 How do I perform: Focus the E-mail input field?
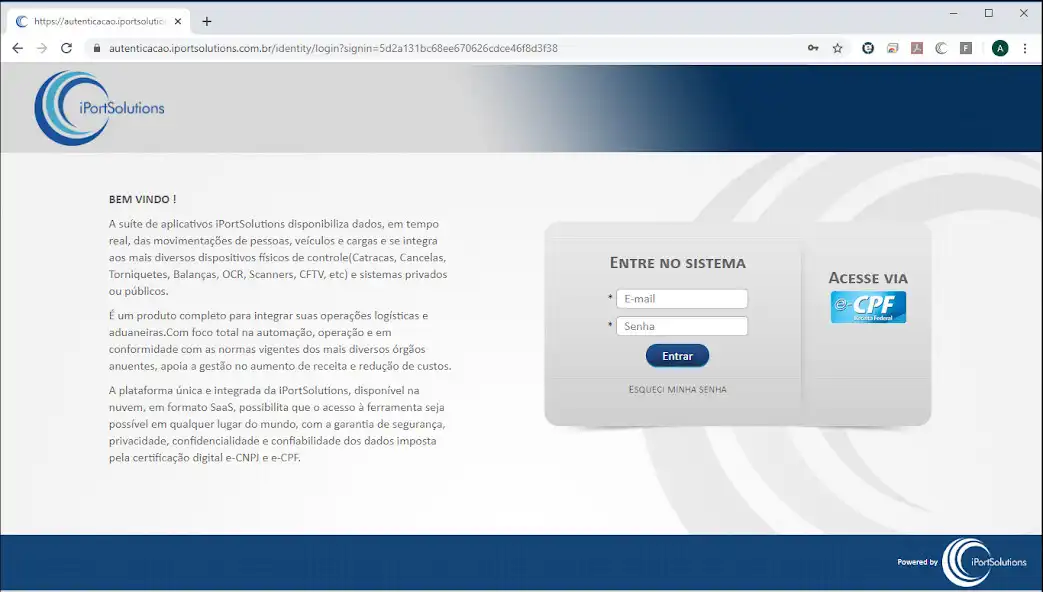(682, 299)
